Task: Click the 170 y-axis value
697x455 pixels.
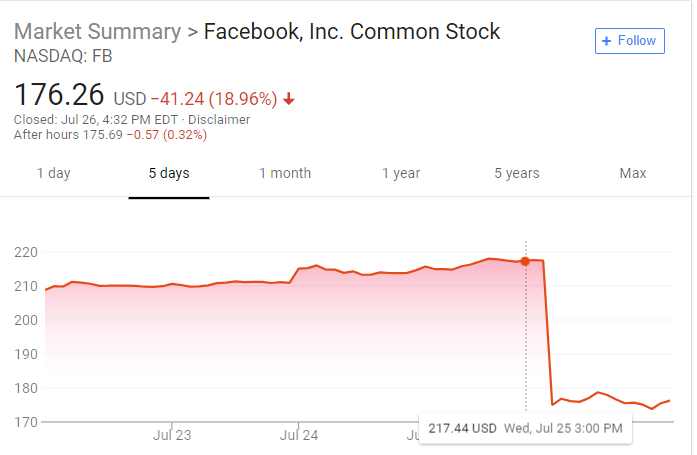Action: click(26, 422)
